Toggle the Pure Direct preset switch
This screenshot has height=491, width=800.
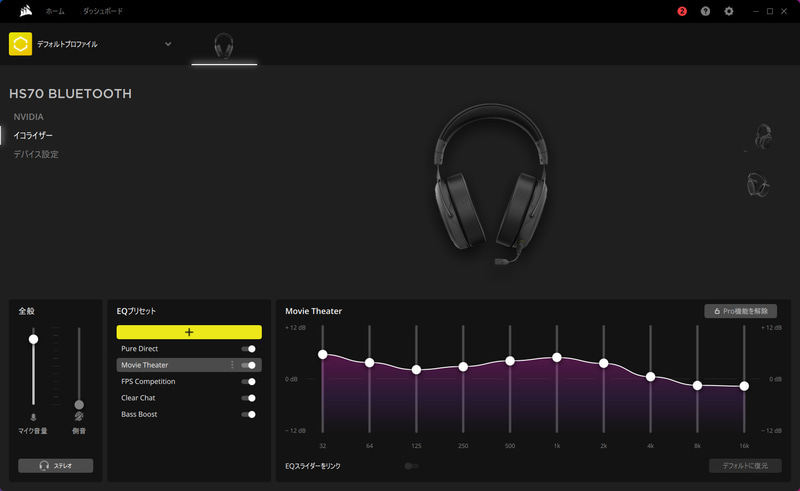click(248, 349)
